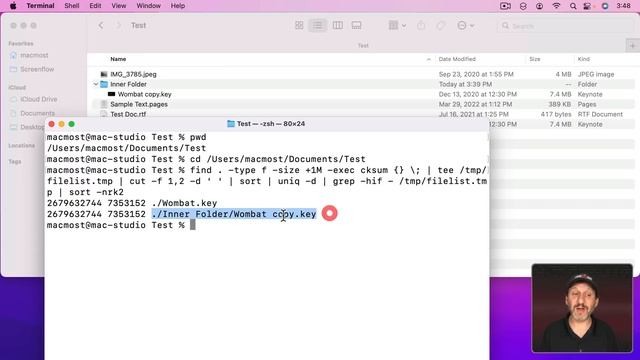This screenshot has width=640, height=360.
Task: Click the Wombat copy.key file icon
Action: point(111,94)
